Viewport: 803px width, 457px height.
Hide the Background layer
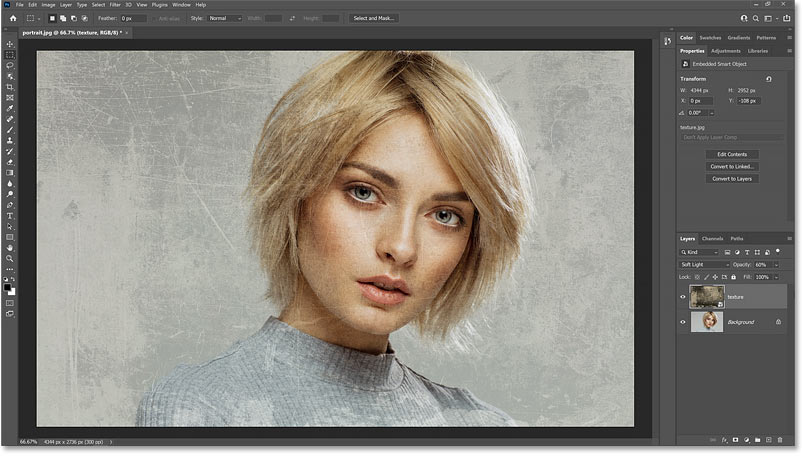tap(684, 322)
